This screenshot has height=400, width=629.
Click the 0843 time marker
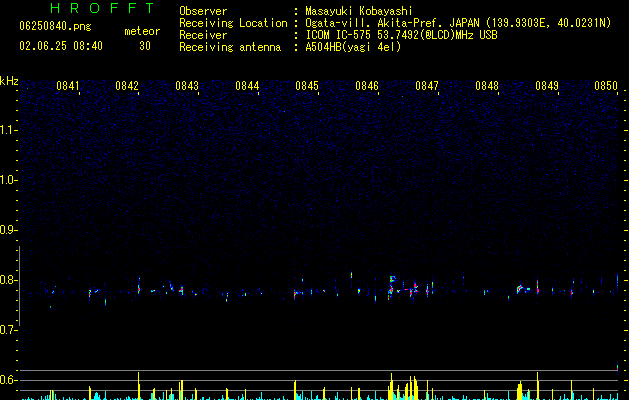point(187,86)
